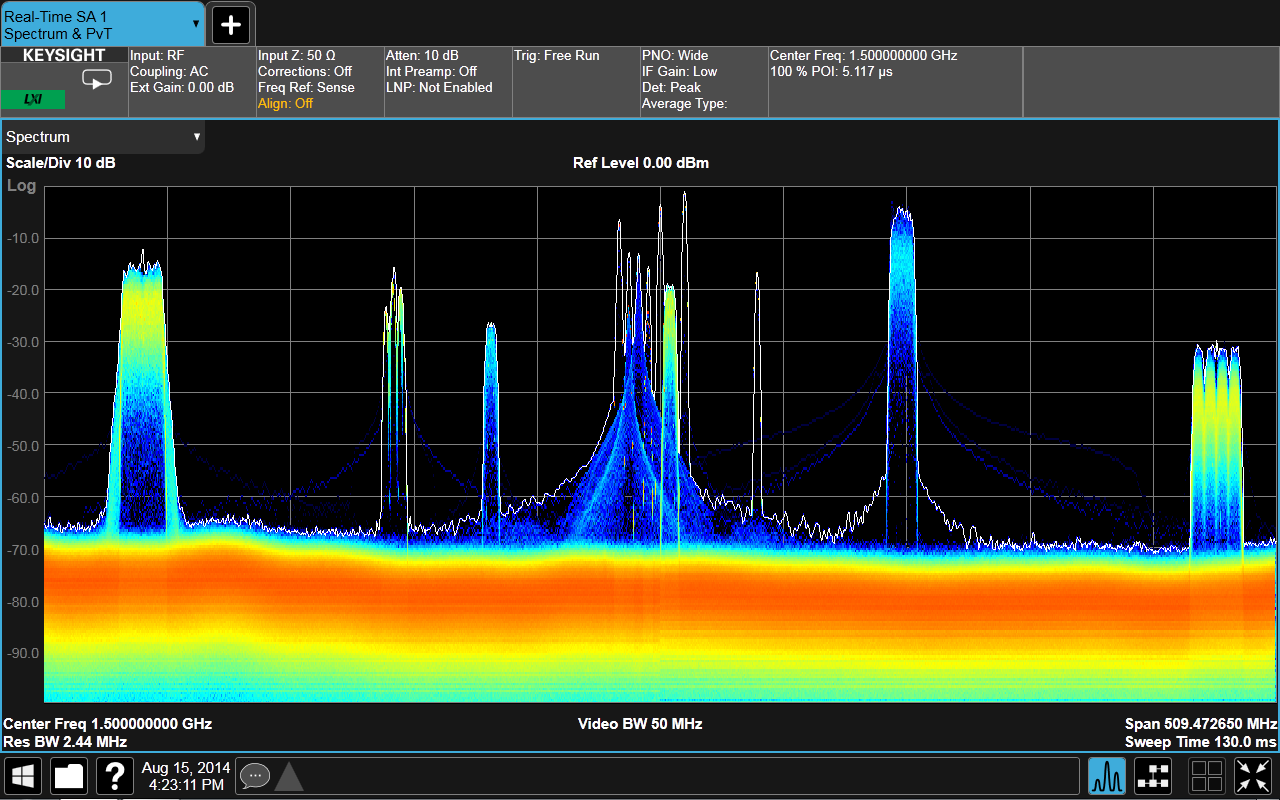Open the Windows start menu icon

coord(24,776)
